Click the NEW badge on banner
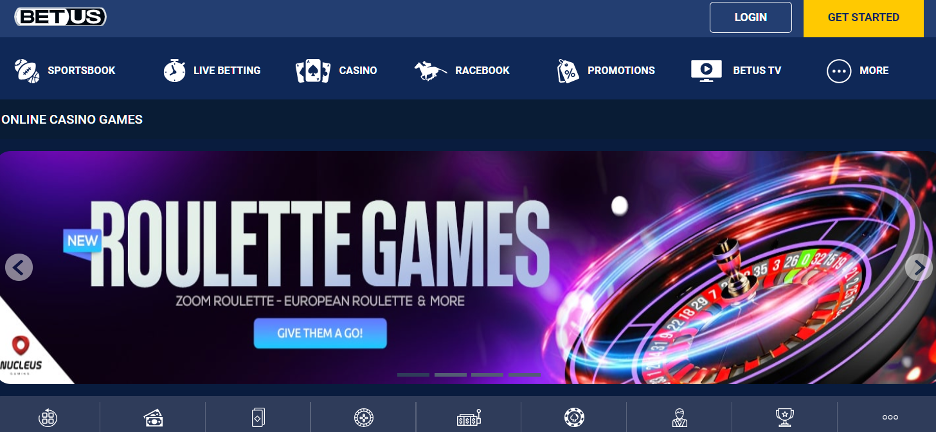 point(82,241)
